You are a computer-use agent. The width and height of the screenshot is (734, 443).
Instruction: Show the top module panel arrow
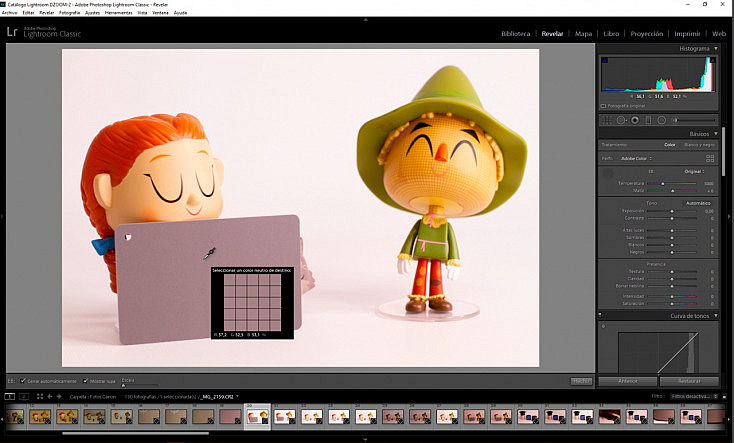tap(366, 20)
